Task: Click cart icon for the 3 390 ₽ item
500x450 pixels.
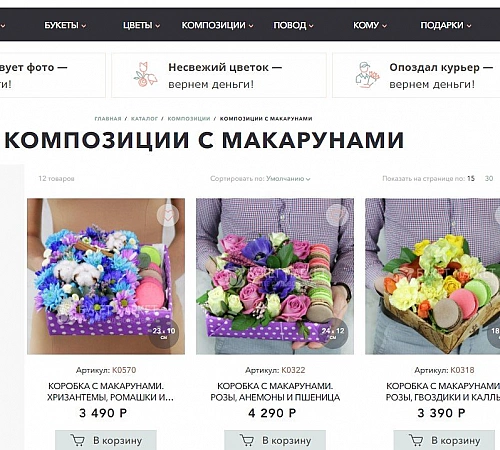Action: tap(416, 440)
